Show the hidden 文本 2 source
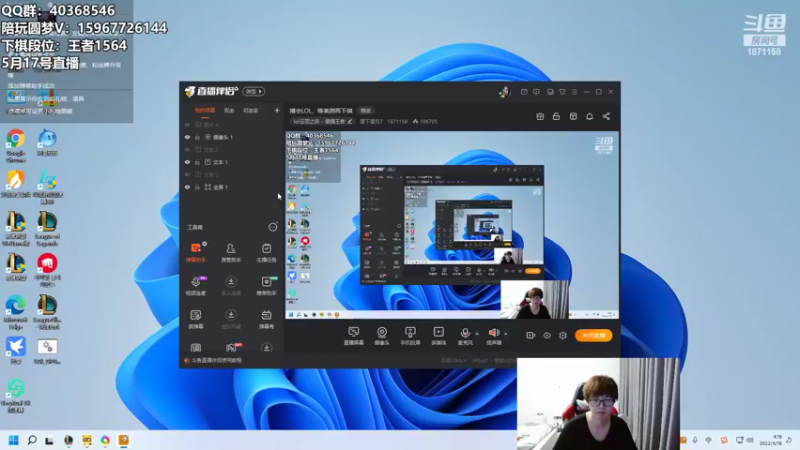 pos(187,174)
